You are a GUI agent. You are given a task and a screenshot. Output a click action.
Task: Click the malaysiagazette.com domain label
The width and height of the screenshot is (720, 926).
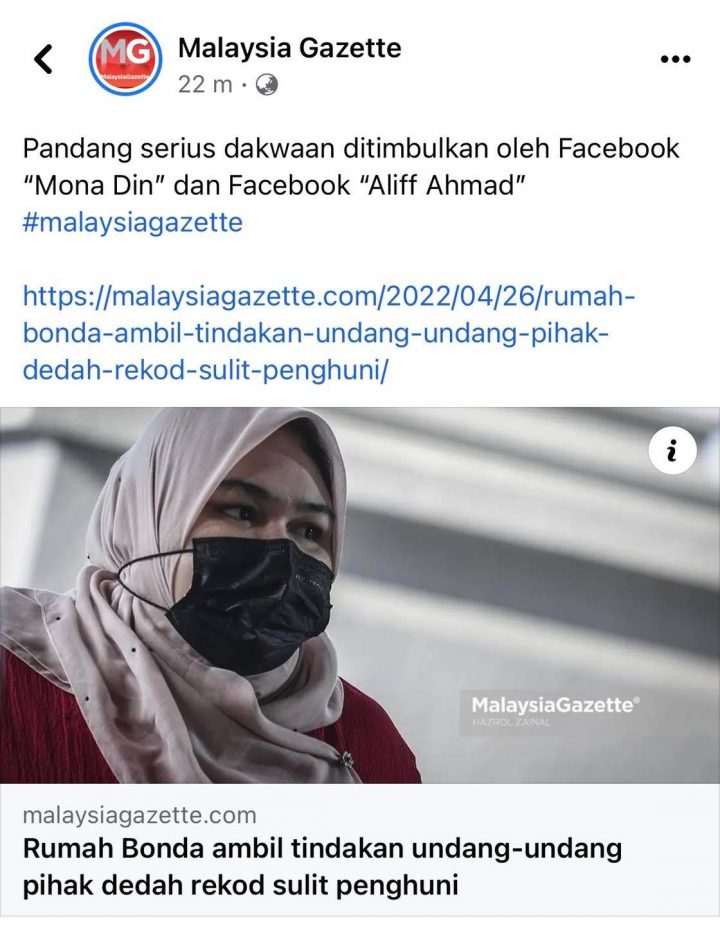pyautogui.click(x=139, y=815)
